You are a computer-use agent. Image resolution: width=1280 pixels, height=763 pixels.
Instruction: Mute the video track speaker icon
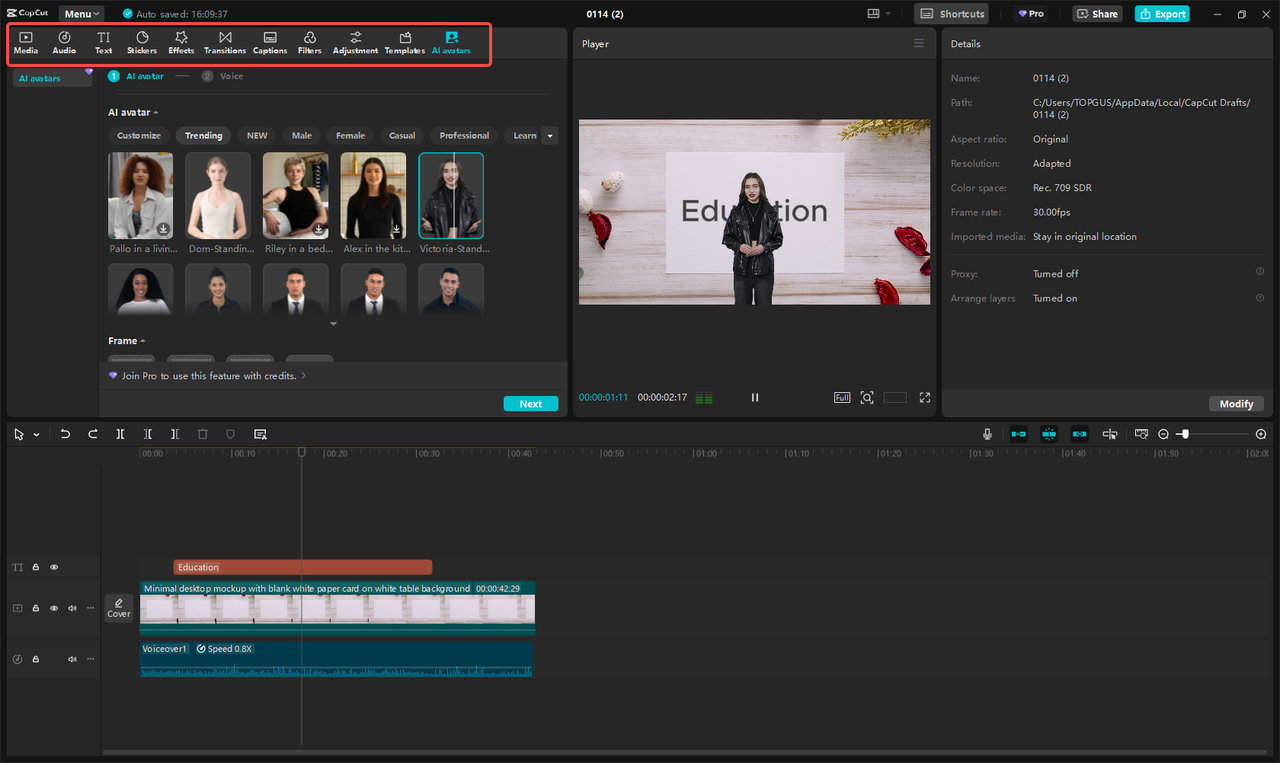coord(71,608)
